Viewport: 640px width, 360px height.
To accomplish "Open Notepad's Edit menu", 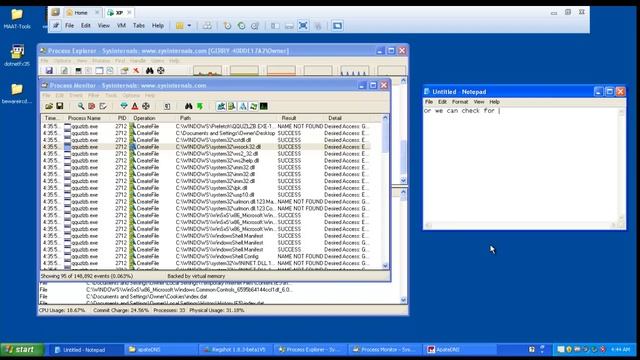I will [x=442, y=102].
